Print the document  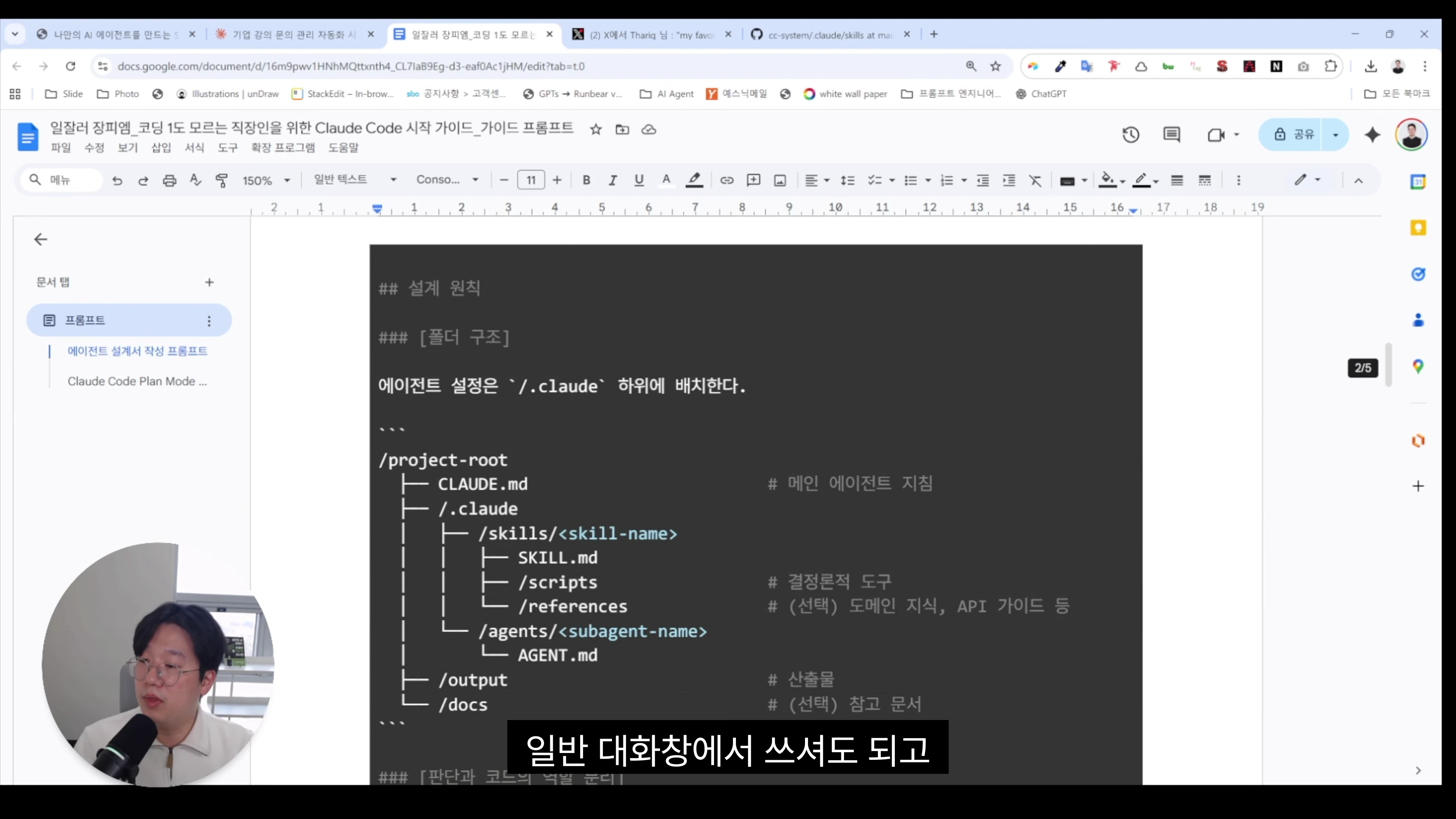click(x=169, y=180)
